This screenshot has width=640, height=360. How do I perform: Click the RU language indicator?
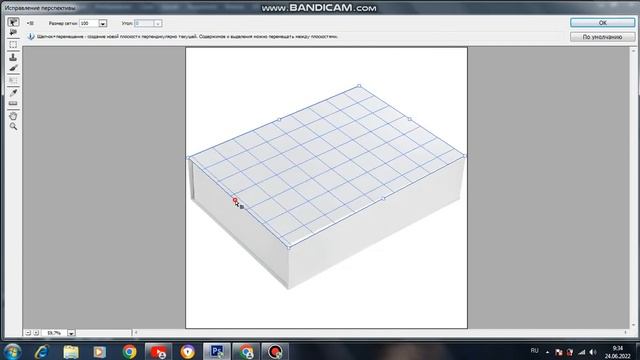534,351
